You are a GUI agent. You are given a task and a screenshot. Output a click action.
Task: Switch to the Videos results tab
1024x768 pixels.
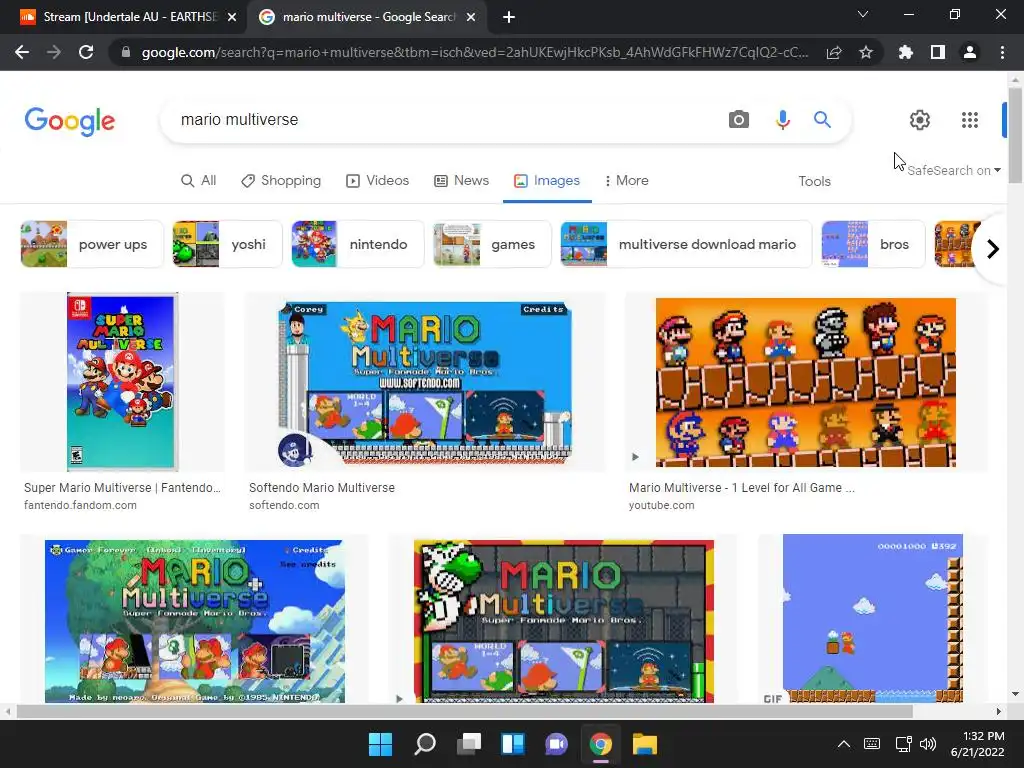(x=377, y=181)
